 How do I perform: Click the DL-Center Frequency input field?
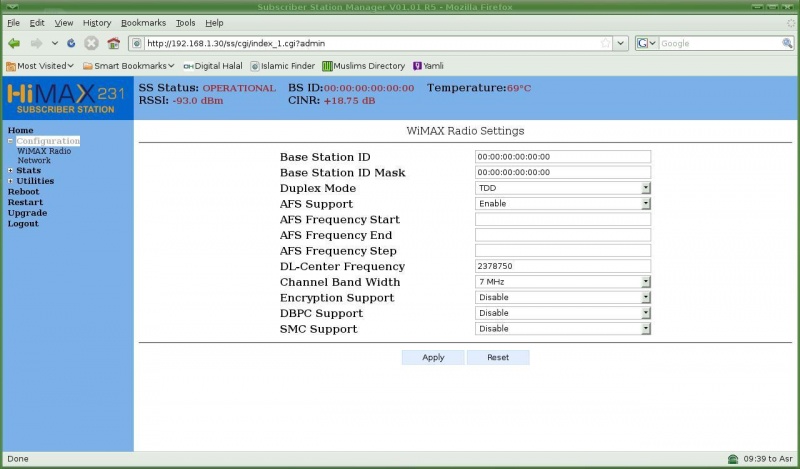click(x=562, y=266)
